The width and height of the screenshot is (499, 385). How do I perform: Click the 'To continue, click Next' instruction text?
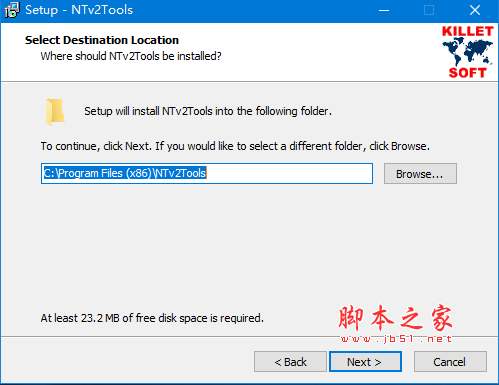coord(235,146)
